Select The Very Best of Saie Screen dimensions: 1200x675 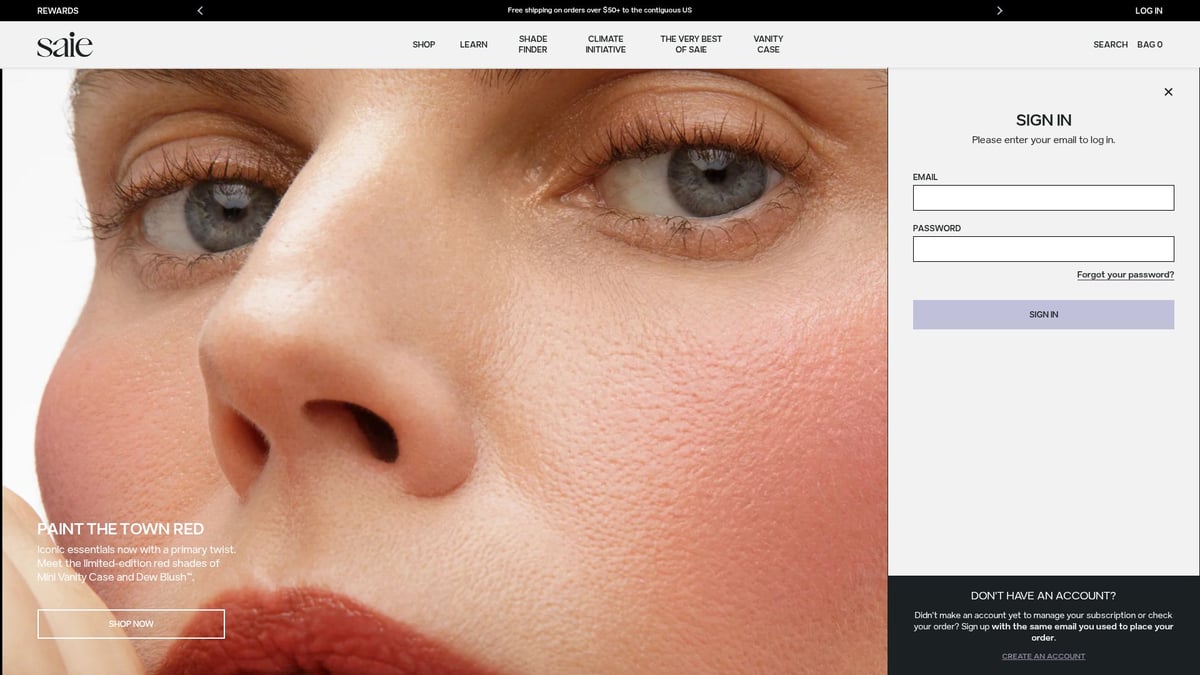click(691, 45)
